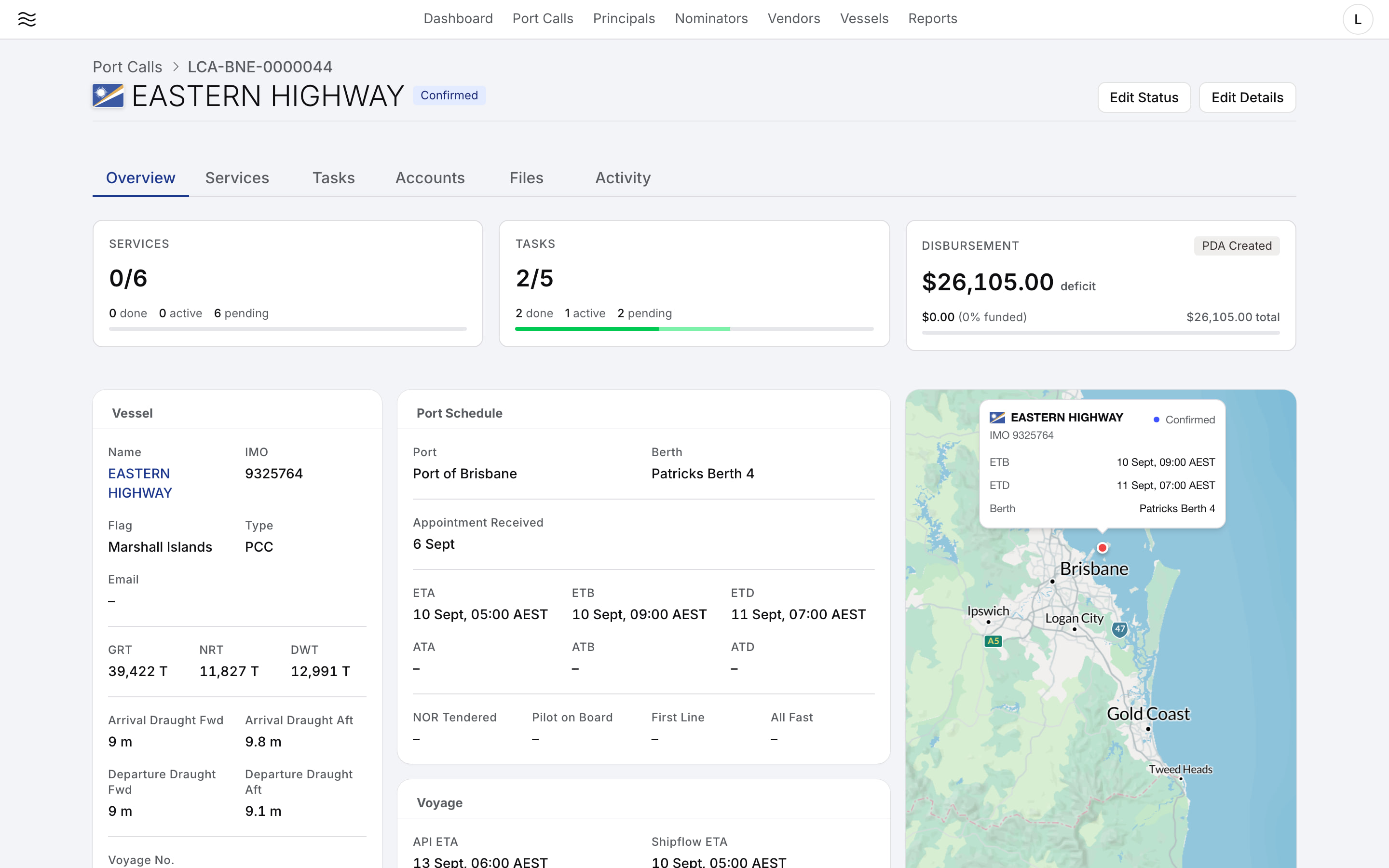Click vessel Type value PCC

point(259,547)
